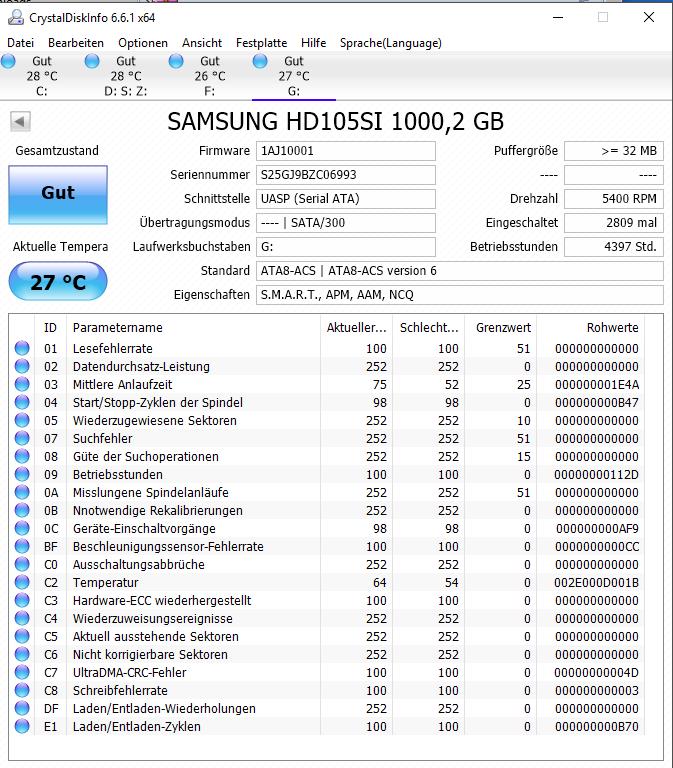This screenshot has width=673, height=768.
Task: Click the Laufwerksbuchstaben field G:
Action: point(346,247)
